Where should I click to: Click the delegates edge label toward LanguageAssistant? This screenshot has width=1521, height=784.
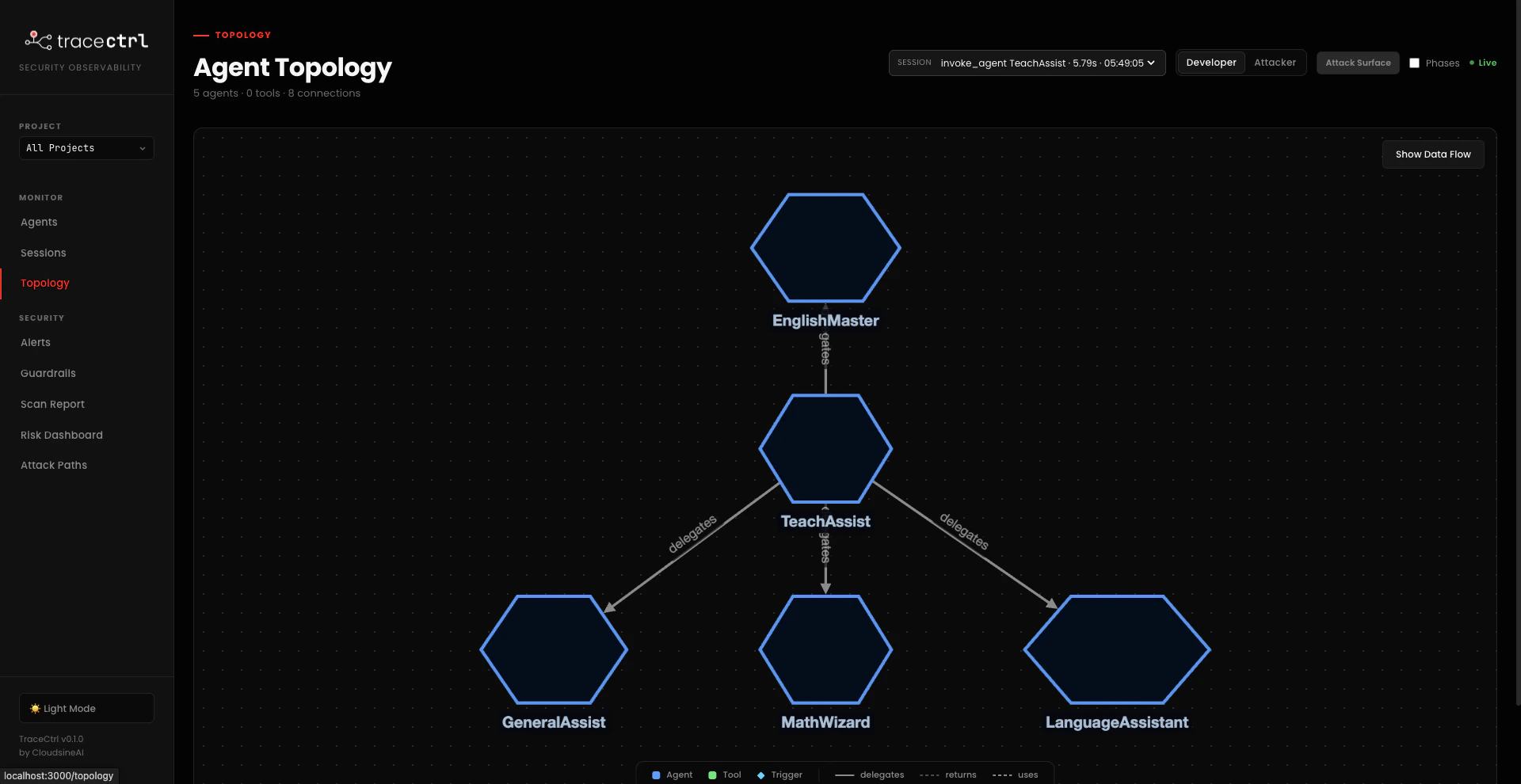964,531
